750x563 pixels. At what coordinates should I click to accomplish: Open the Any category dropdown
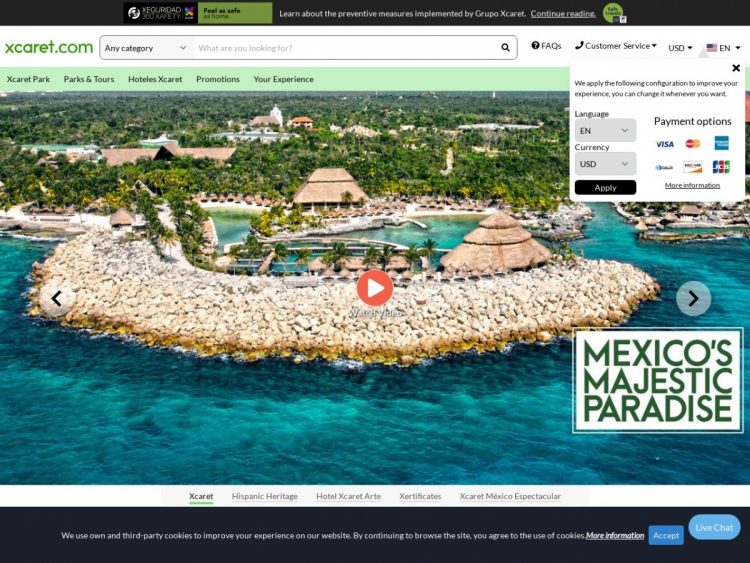(x=146, y=48)
